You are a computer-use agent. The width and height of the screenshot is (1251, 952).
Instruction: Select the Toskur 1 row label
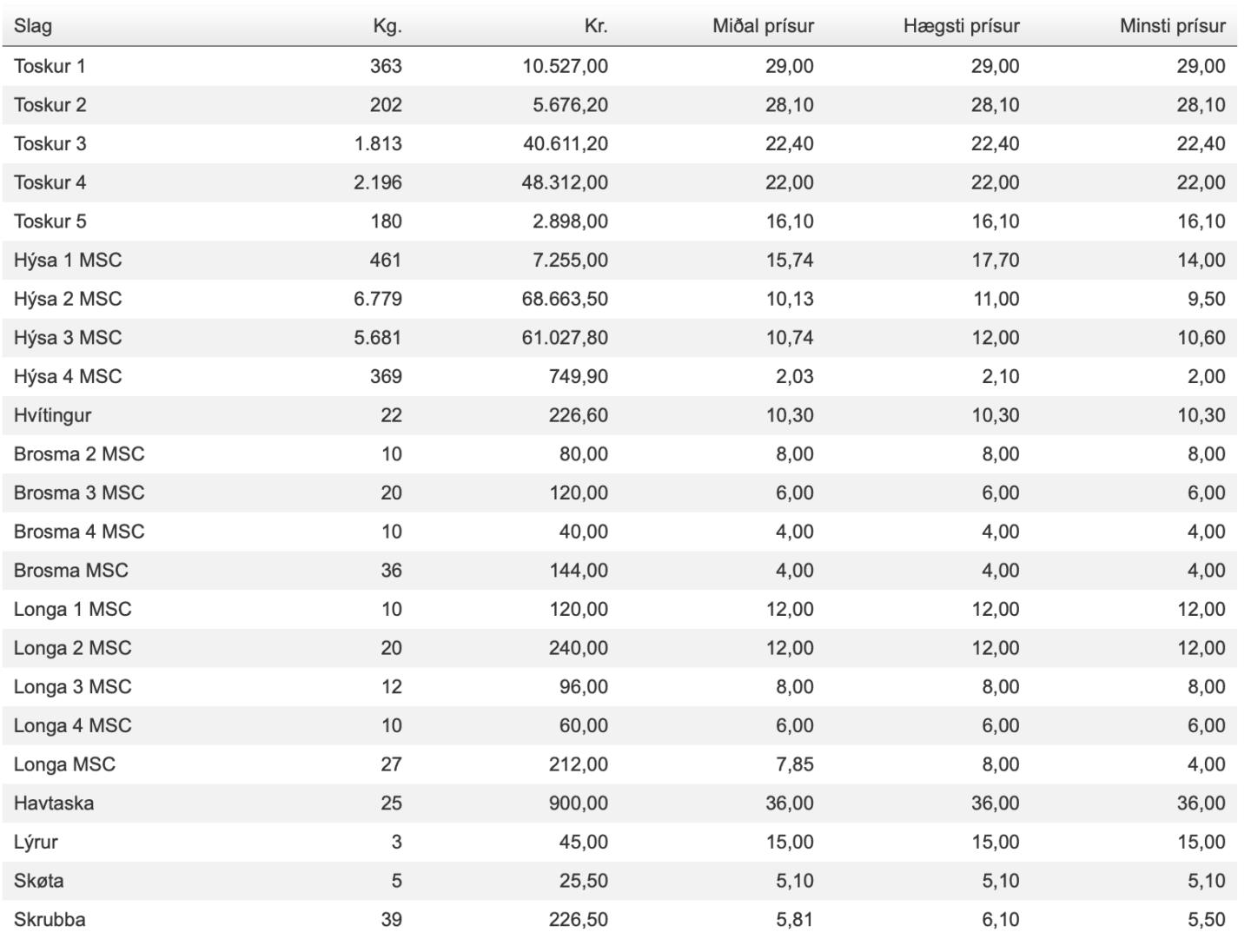pos(50,66)
